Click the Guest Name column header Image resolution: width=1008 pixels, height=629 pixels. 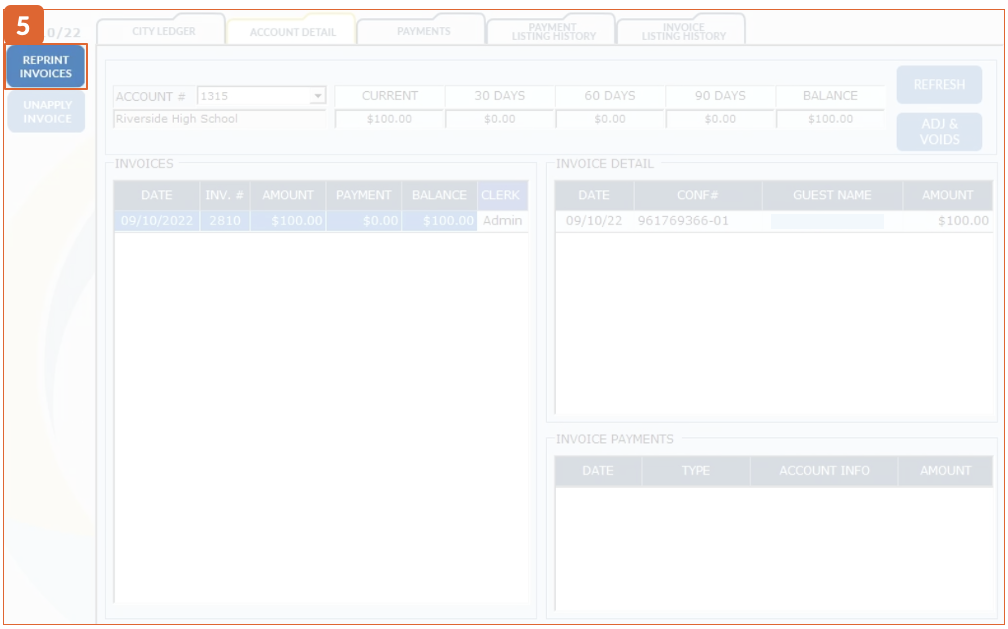[x=832, y=195]
